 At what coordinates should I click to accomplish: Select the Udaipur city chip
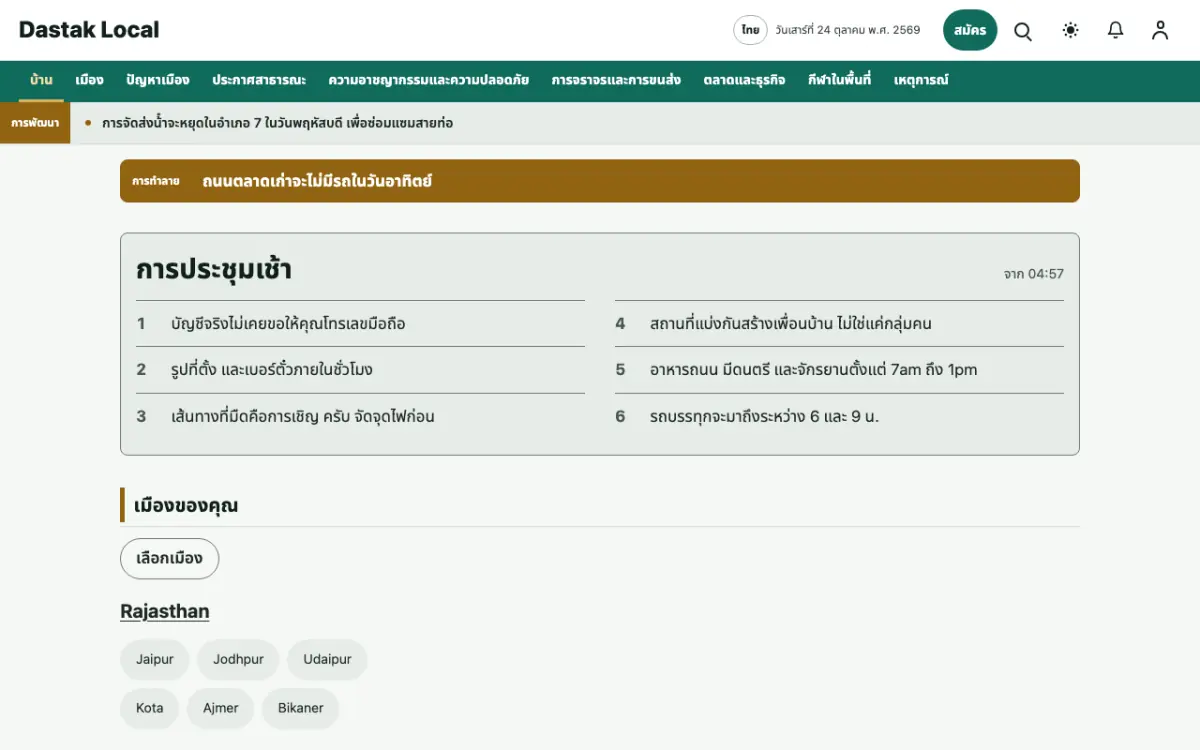coord(327,660)
